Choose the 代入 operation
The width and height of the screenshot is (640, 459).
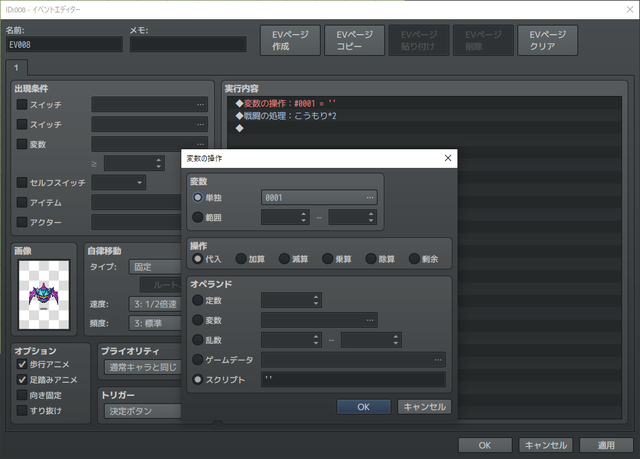point(198,259)
